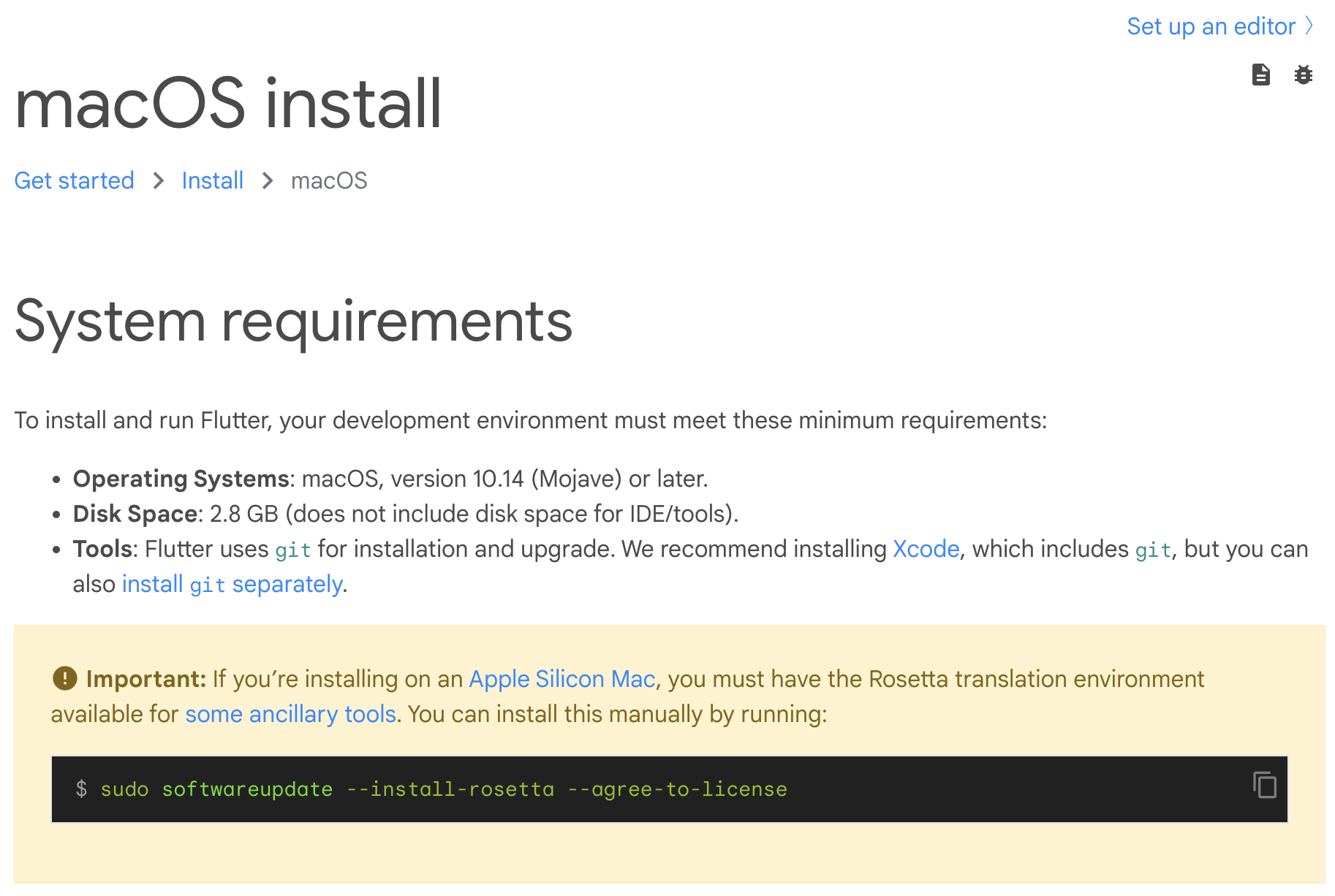This screenshot has width=1335, height=896.
Task: Click the bold 'Important:' label
Action: (146, 679)
